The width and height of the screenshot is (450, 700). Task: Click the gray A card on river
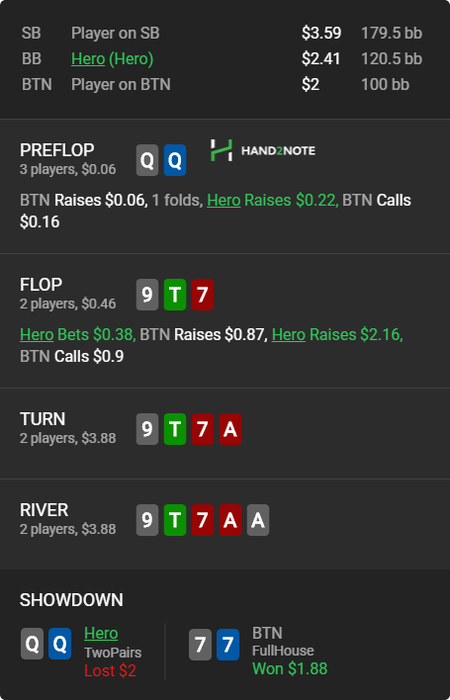coord(258,520)
